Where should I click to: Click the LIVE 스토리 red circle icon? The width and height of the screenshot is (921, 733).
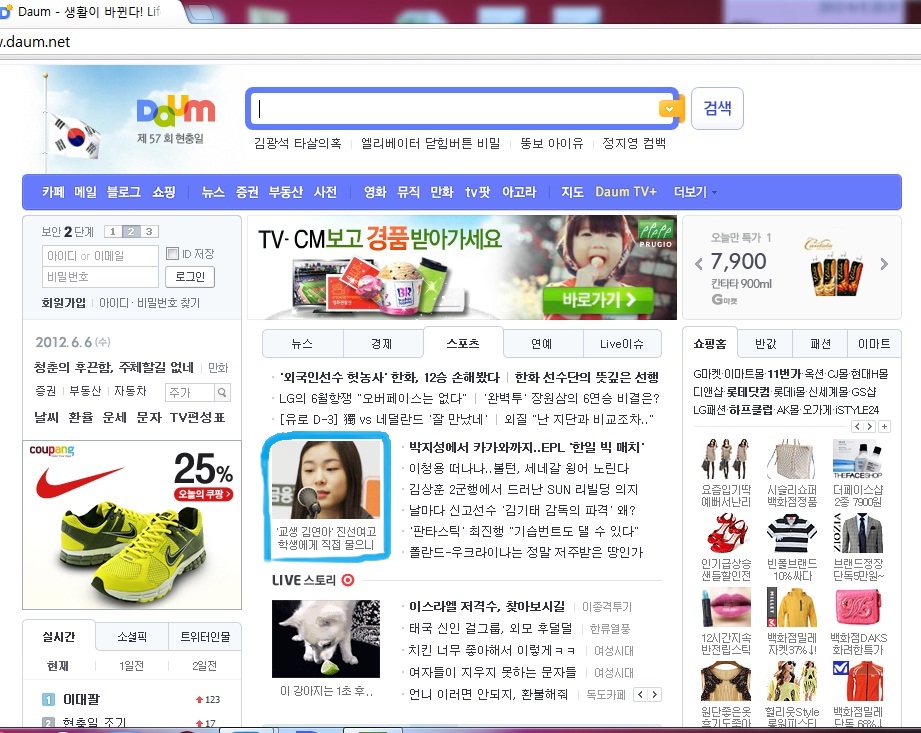coord(348,580)
